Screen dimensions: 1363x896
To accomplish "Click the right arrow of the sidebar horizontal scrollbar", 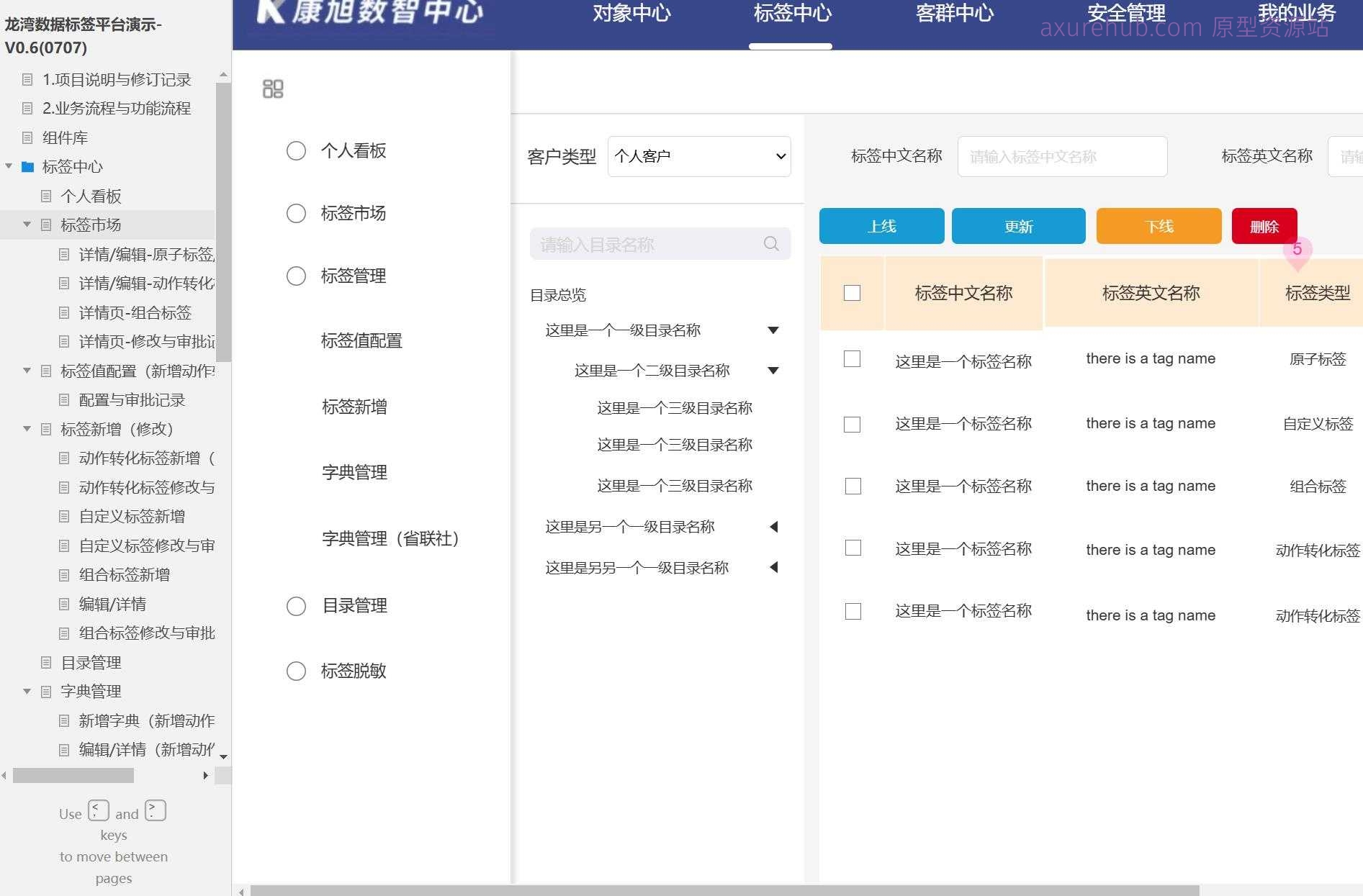I will (206, 775).
